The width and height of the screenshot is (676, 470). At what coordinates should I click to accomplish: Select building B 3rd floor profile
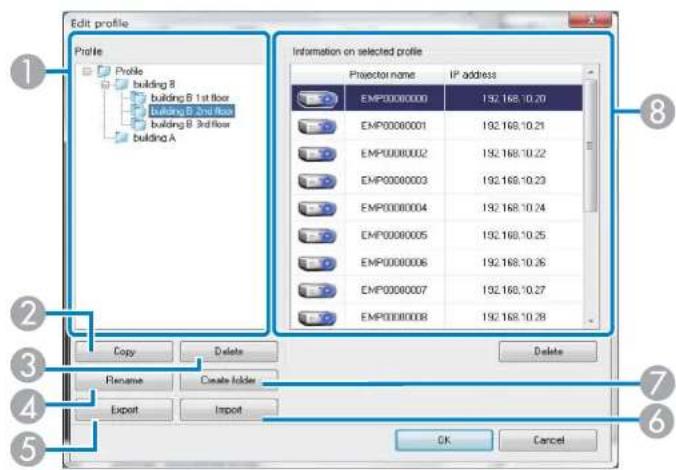[x=191, y=125]
